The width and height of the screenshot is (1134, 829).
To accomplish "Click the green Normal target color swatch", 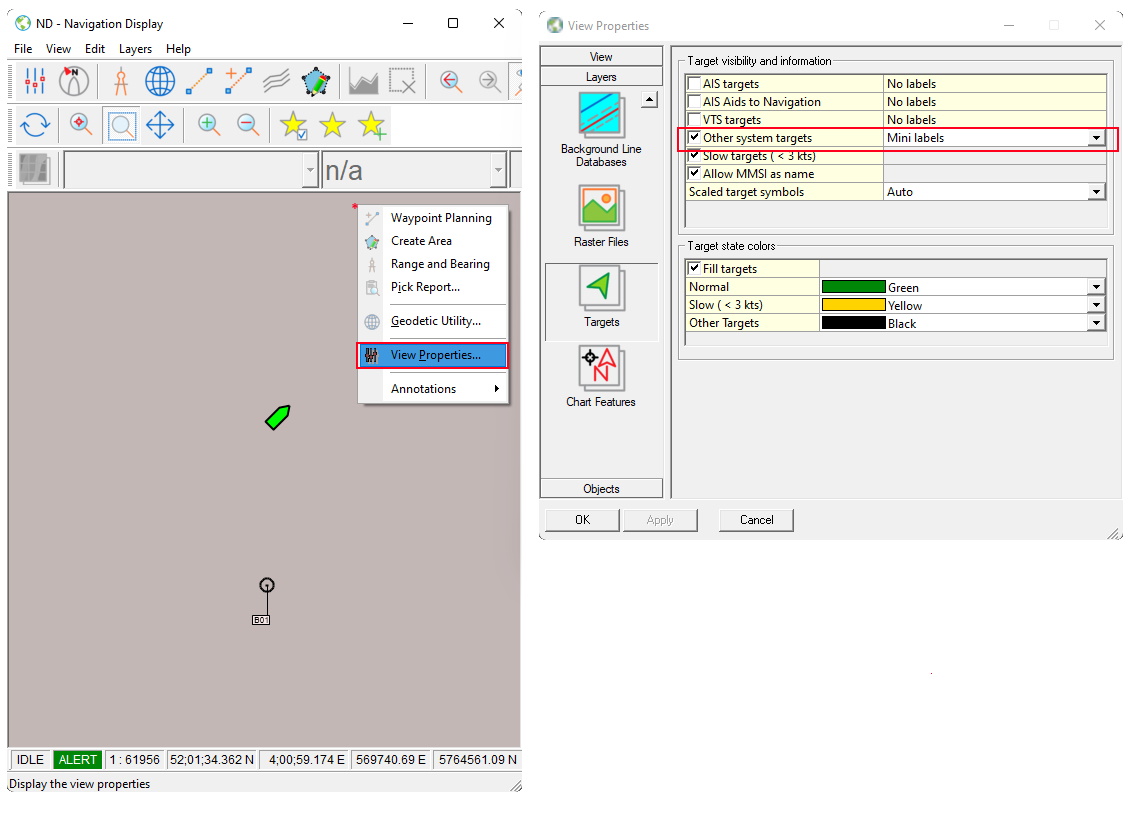I will (x=853, y=287).
